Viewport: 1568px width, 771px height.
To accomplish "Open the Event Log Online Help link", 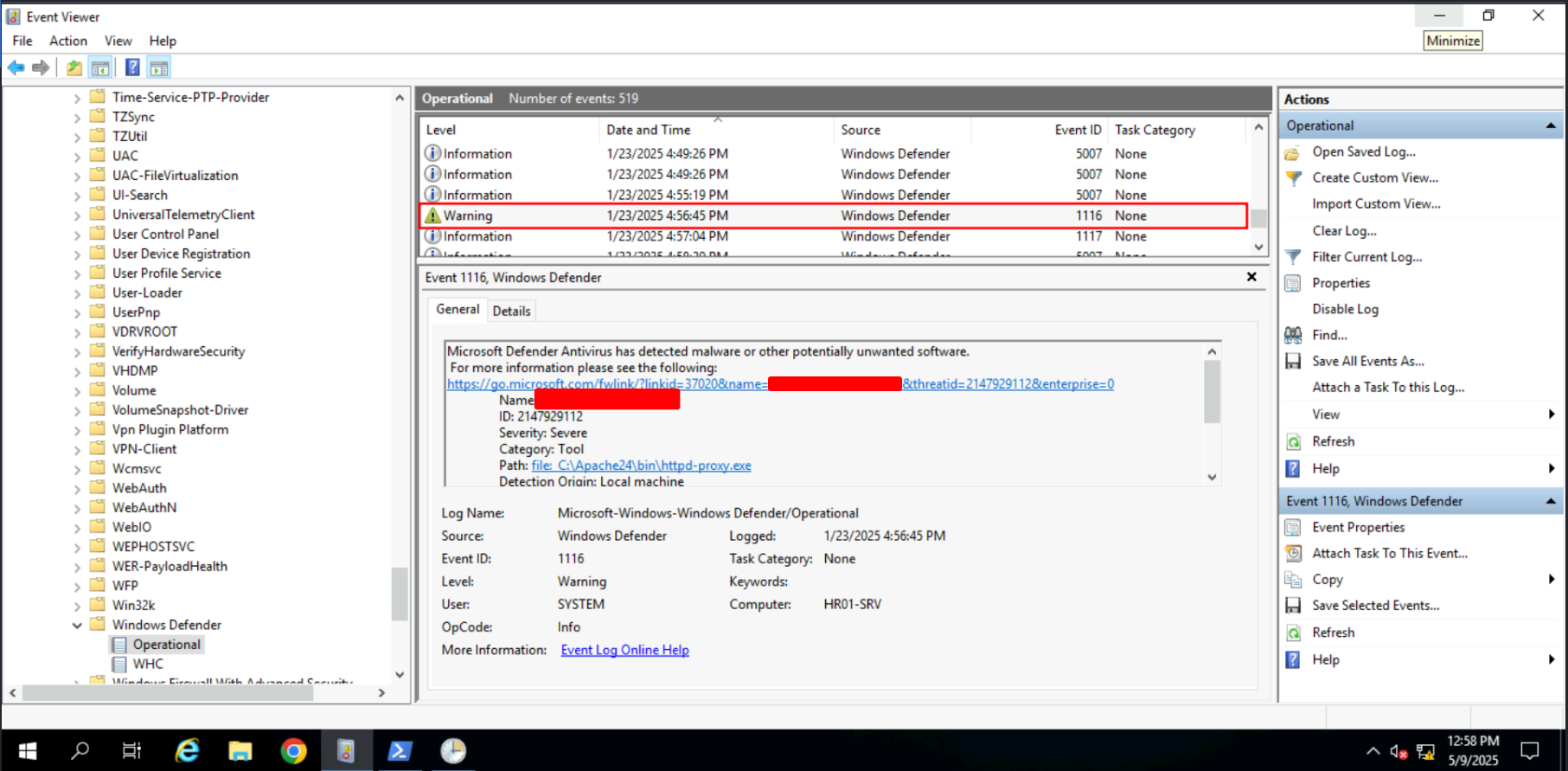I will 624,650.
